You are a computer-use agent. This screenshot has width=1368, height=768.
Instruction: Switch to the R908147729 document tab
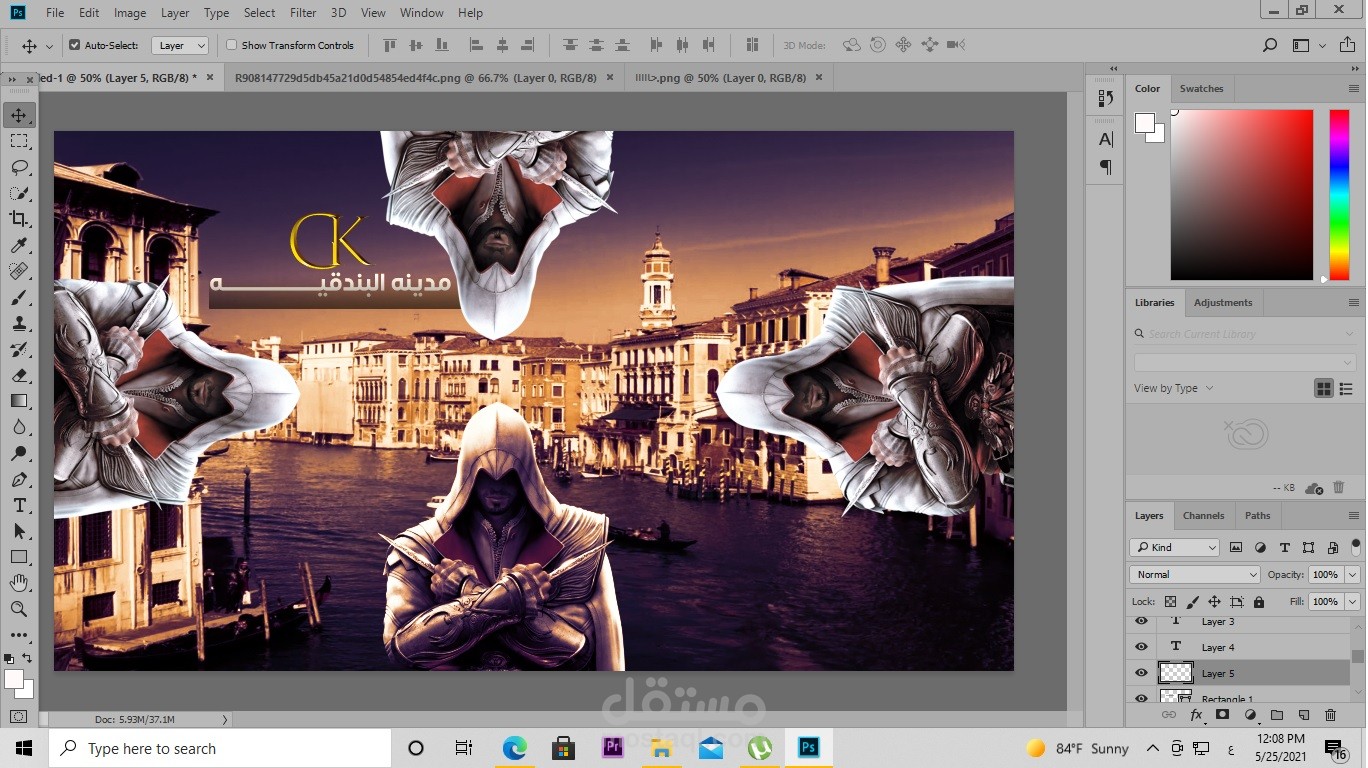[x=415, y=78]
